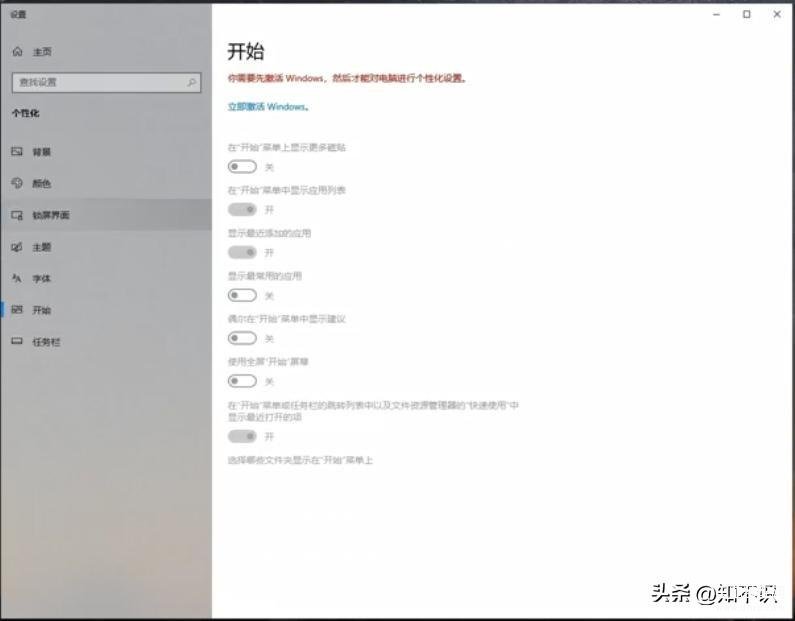Click the home icon beside 主页

[17, 52]
